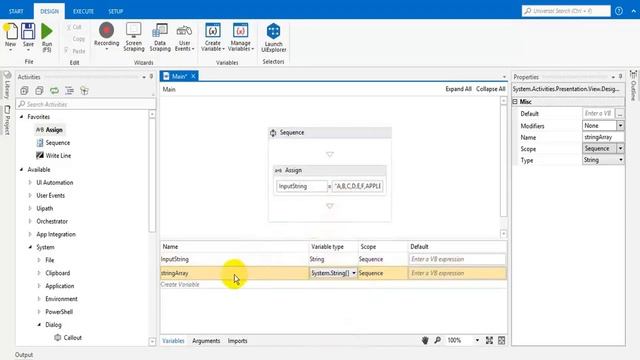Open the zoom percentage dropdown
This screenshot has width=640, height=360.
tap(477, 340)
